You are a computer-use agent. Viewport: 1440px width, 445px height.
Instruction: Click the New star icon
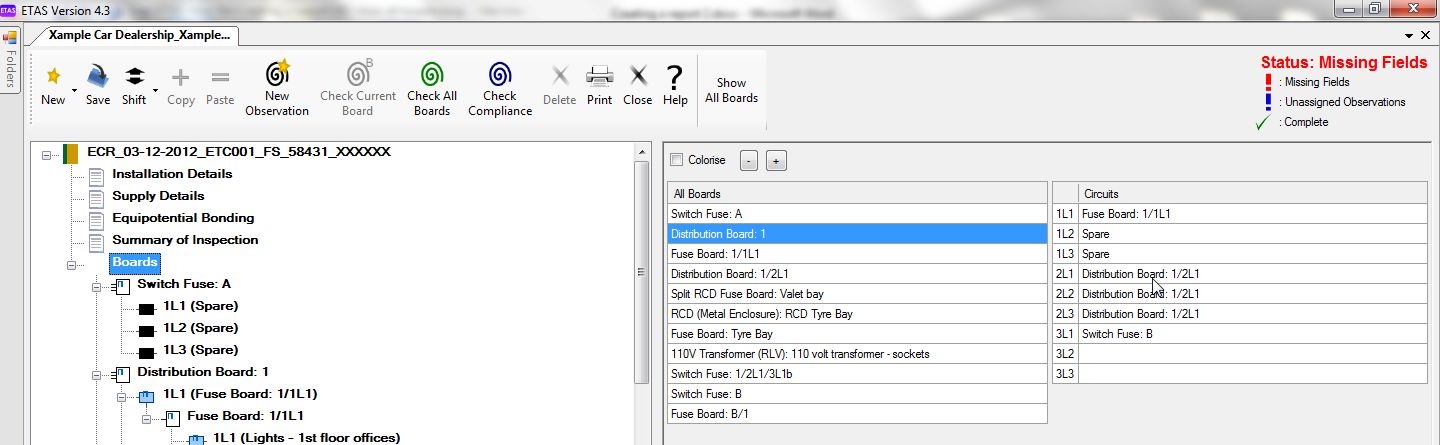(53, 76)
